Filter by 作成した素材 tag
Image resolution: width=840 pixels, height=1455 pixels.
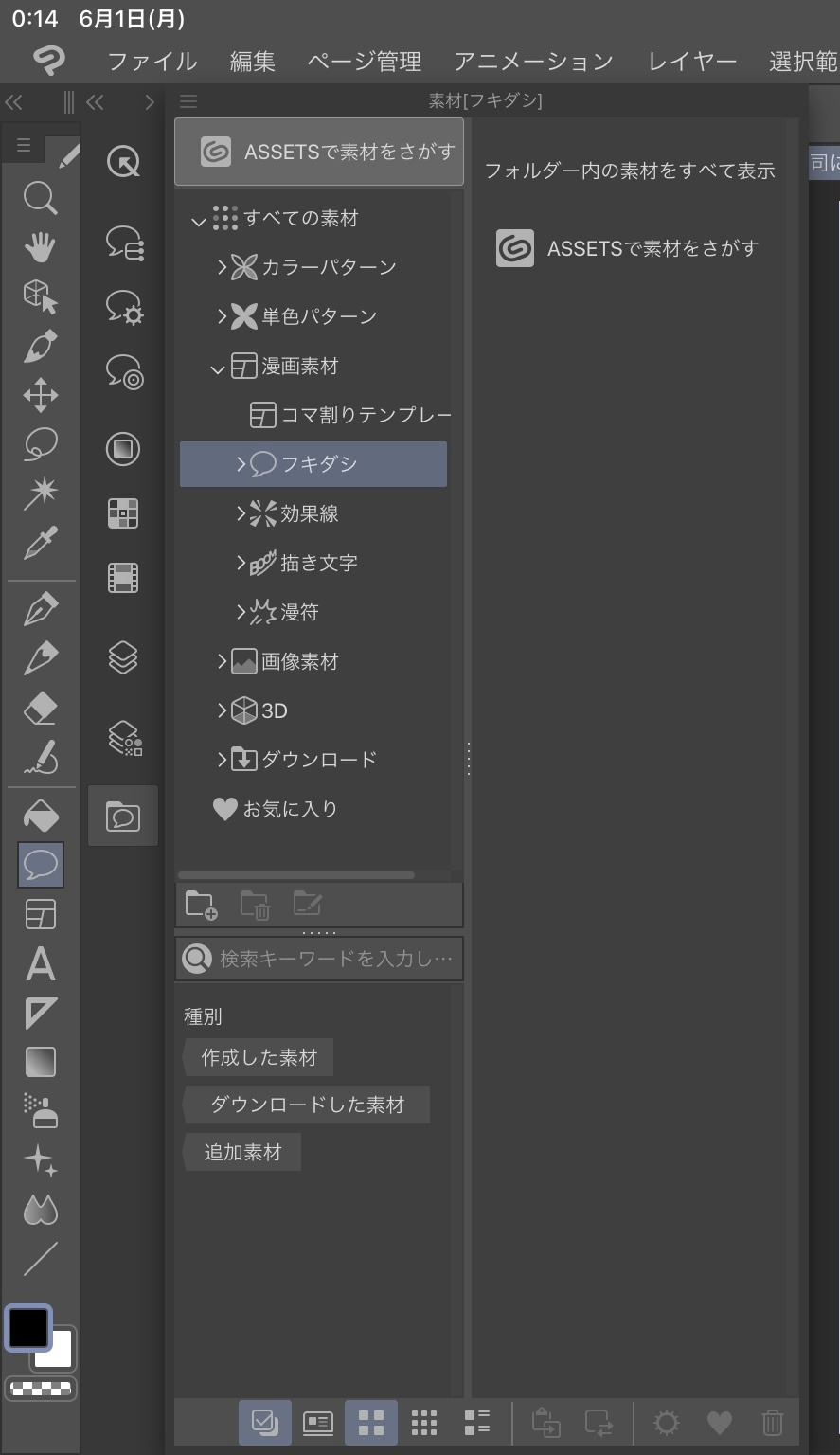(x=259, y=1057)
